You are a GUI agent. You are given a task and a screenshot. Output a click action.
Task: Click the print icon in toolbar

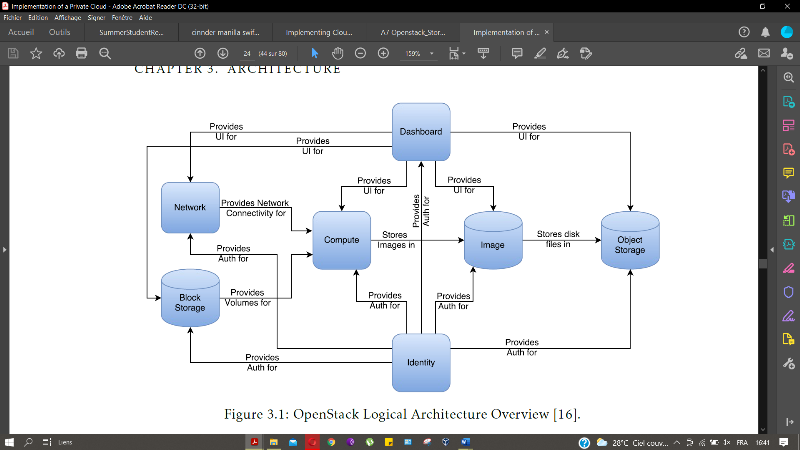(x=82, y=53)
